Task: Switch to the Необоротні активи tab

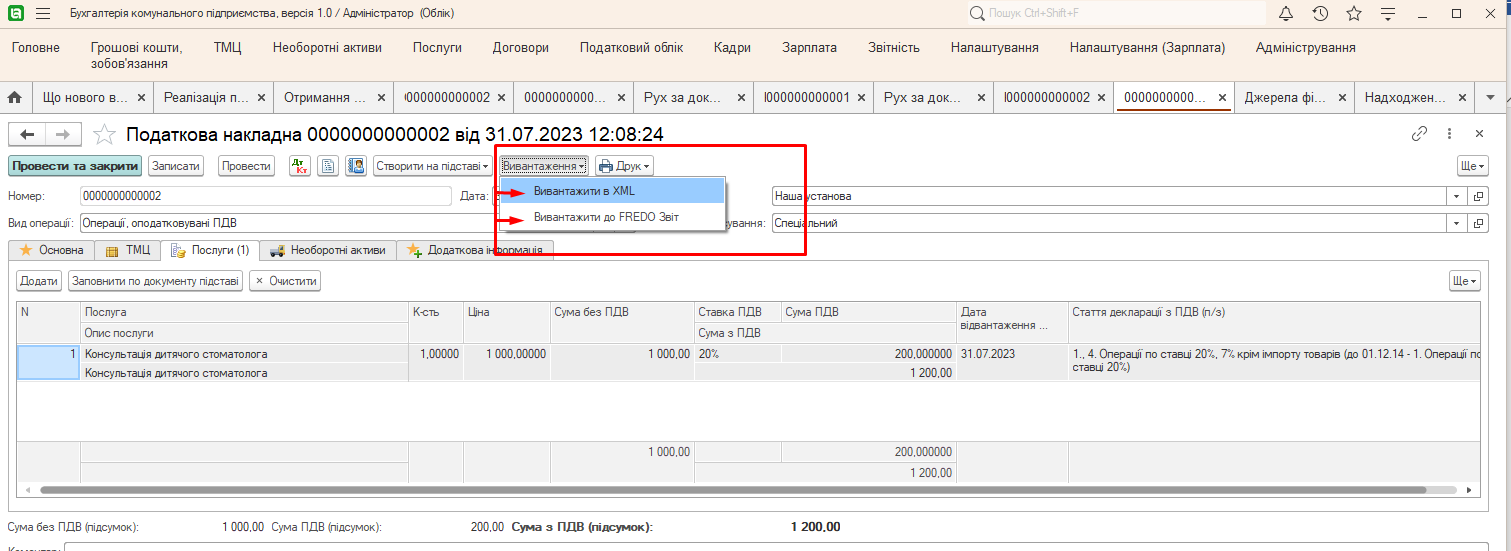Action: pos(328,250)
